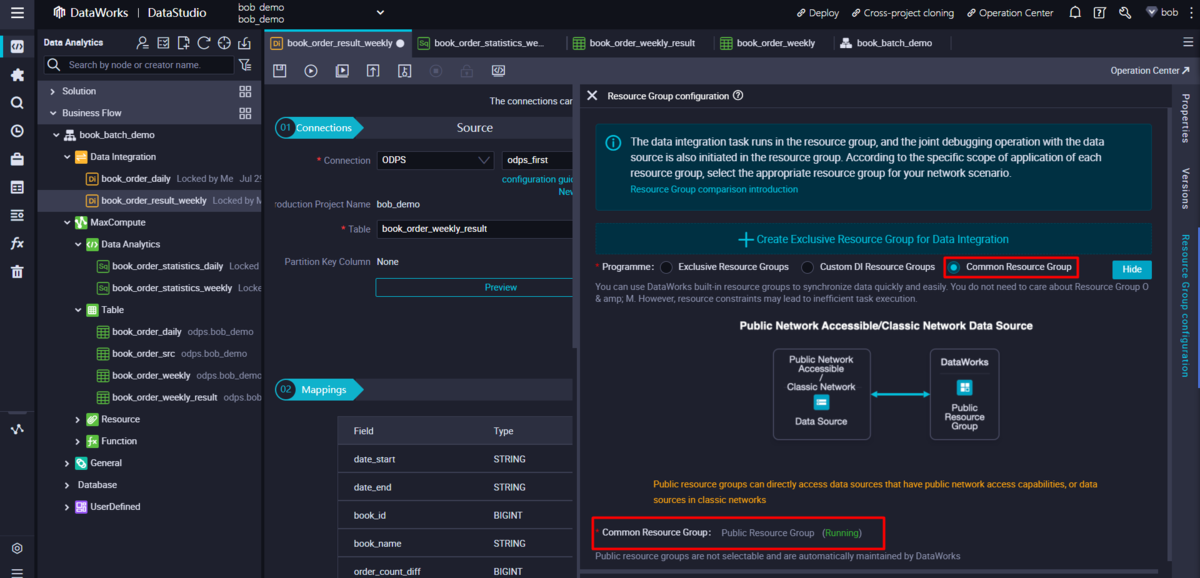Click the Preview button
1200x578 pixels.
click(x=501, y=287)
